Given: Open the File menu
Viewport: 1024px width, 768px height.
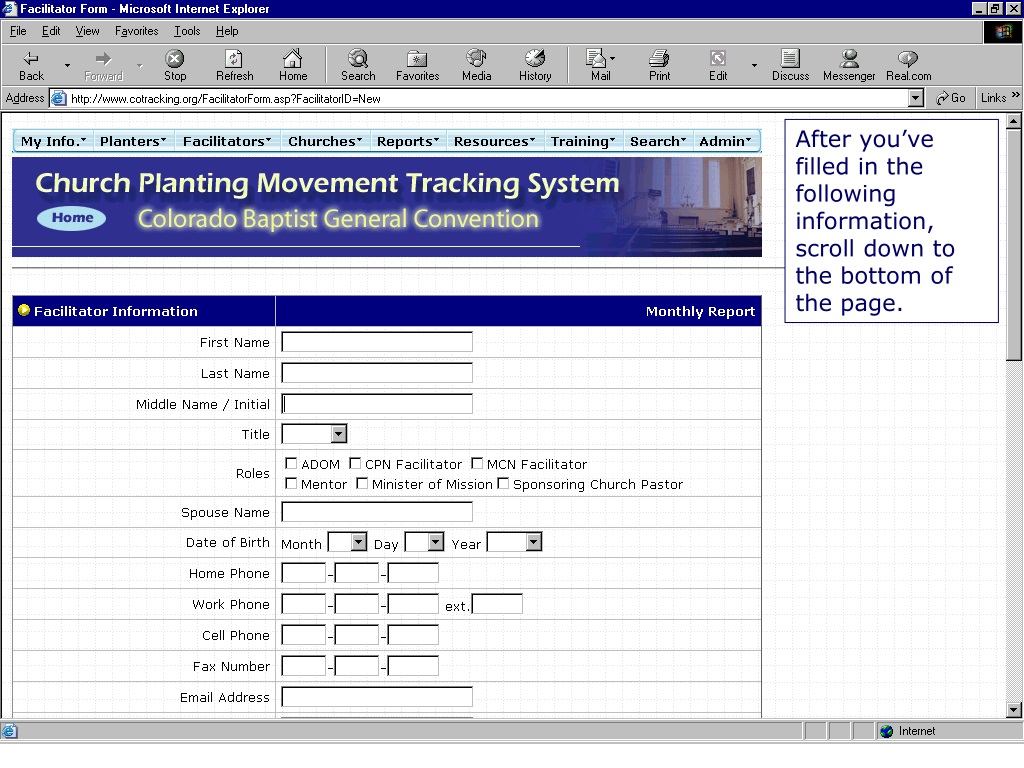Looking at the screenshot, I should coord(18,31).
